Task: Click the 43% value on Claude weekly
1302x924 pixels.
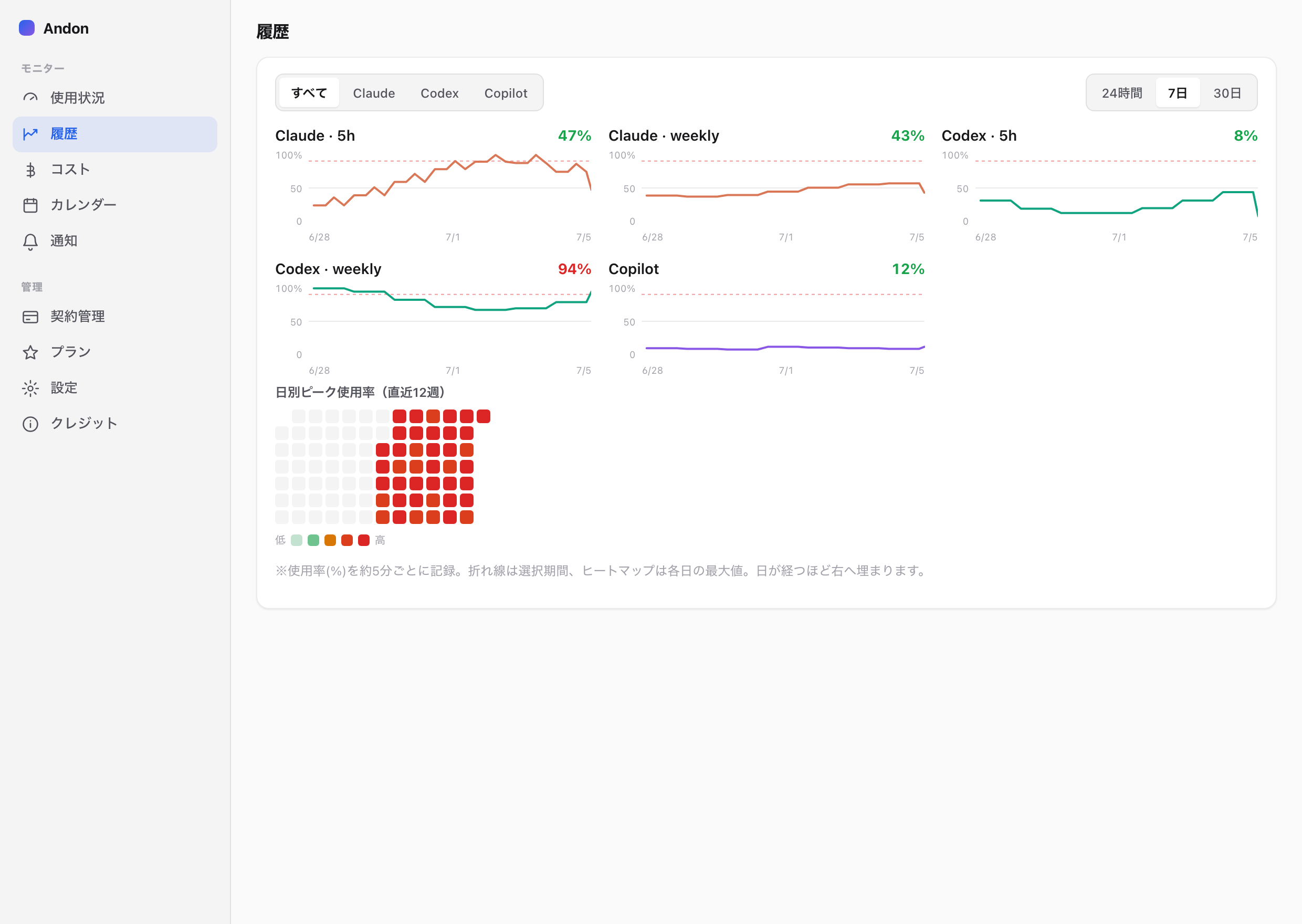Action: click(908, 135)
